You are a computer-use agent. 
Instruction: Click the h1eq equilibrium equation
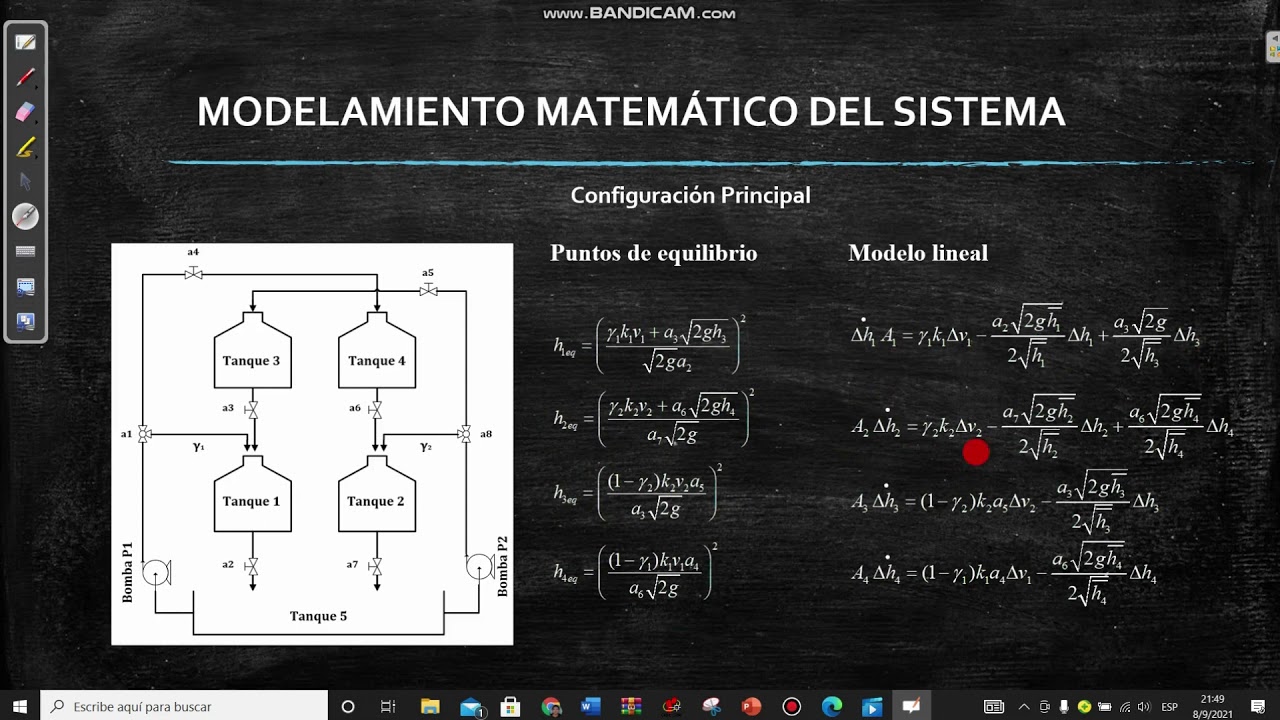click(650, 345)
